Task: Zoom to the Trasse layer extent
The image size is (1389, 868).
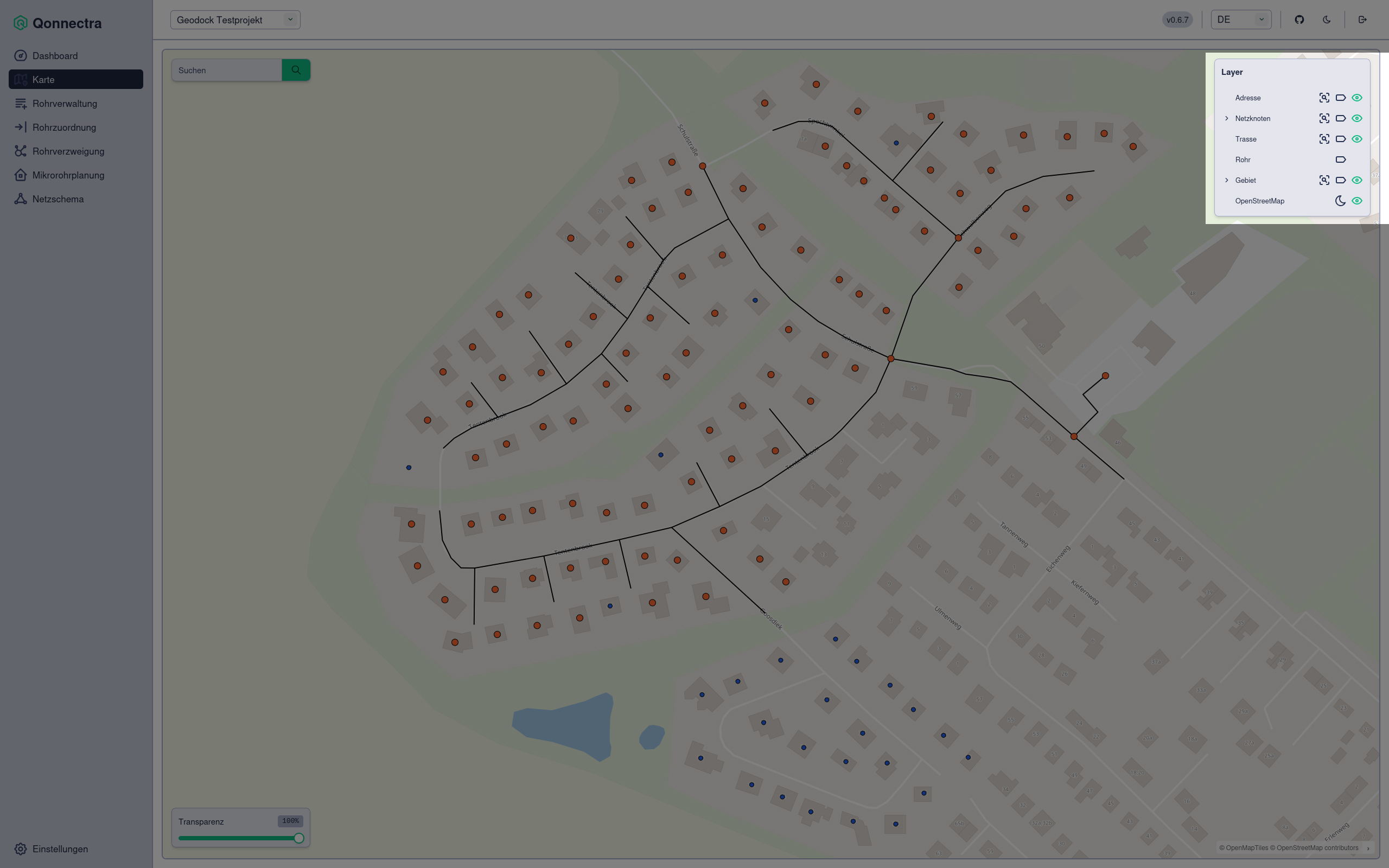Action: coord(1323,139)
